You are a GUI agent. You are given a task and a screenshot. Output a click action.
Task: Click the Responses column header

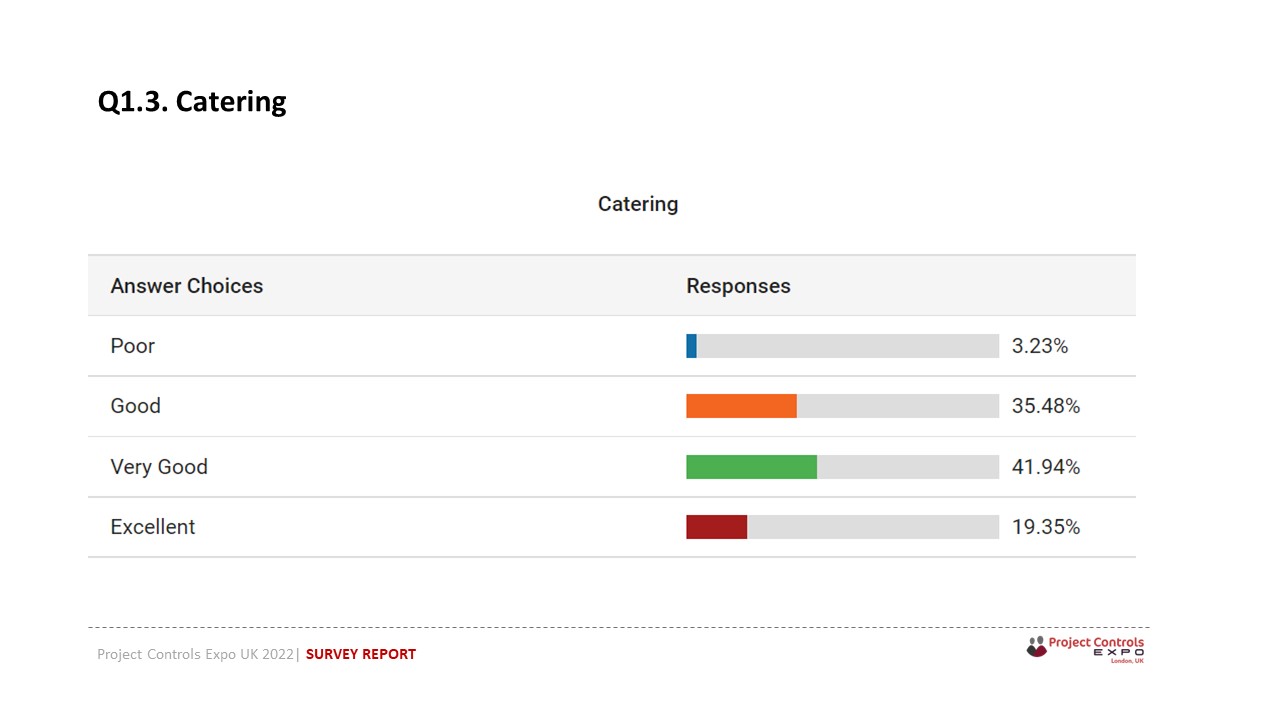(738, 286)
